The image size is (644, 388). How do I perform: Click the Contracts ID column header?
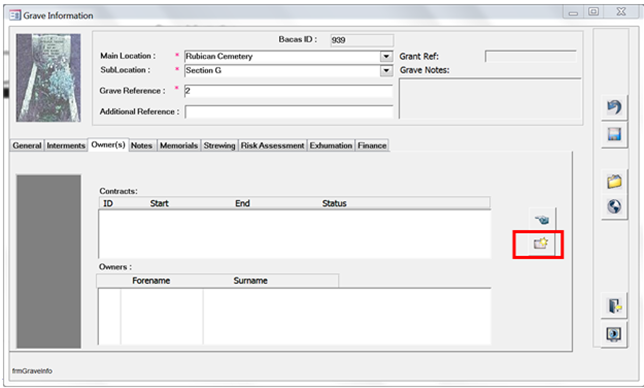108,203
